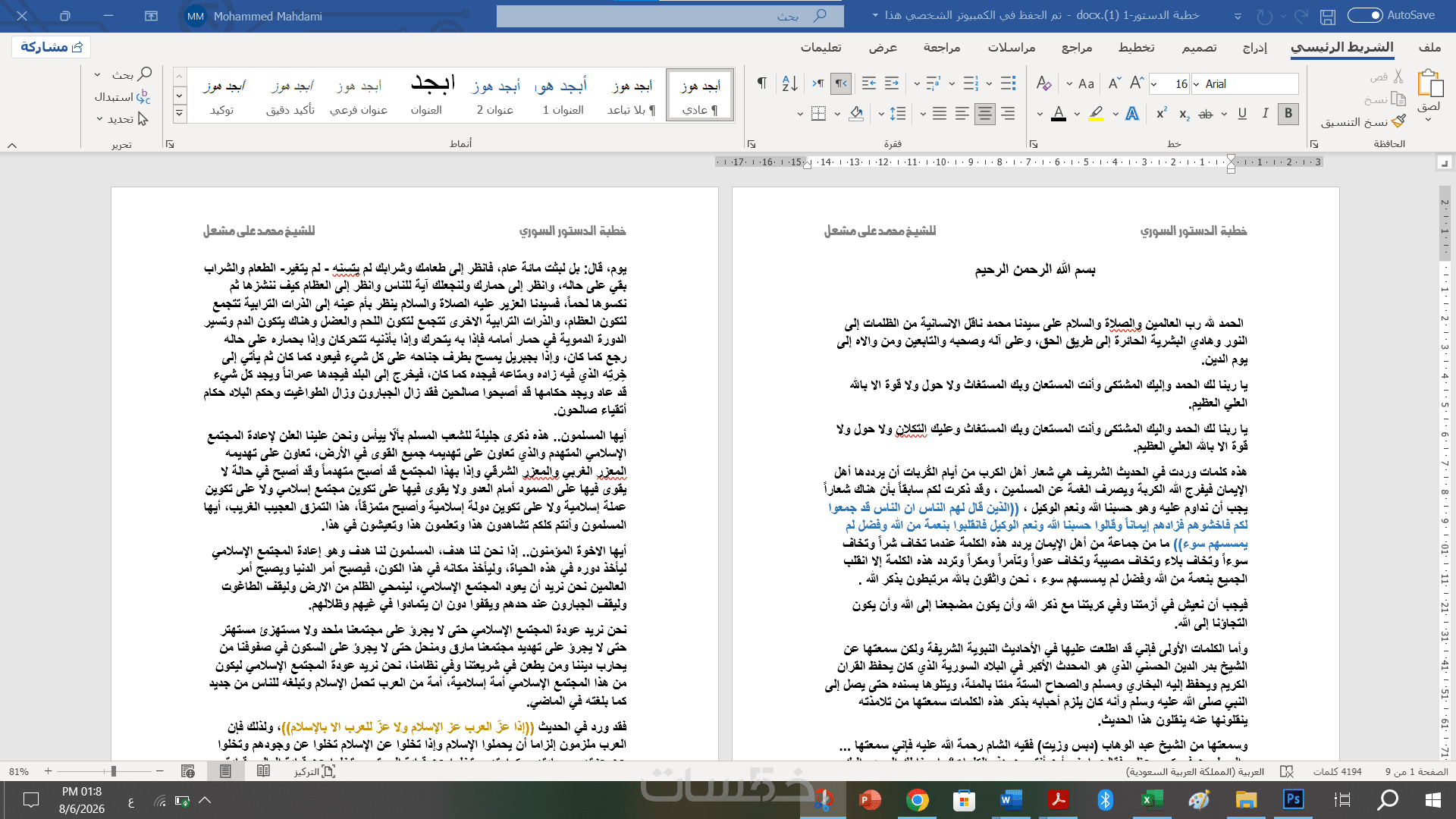
Task: Switch to Read Mode view
Action: click(x=263, y=771)
